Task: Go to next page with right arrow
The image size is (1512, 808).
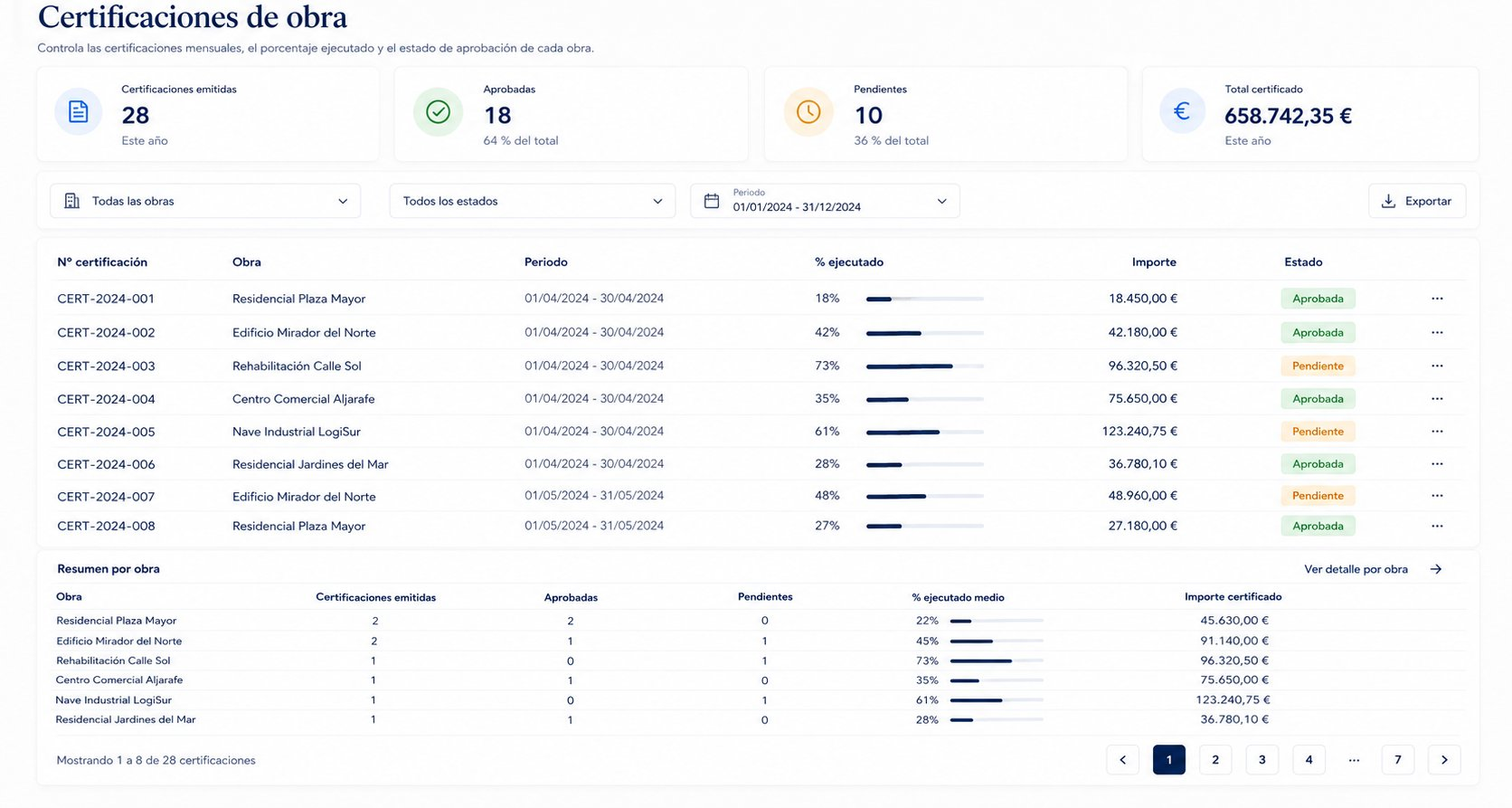Action: coord(1444,759)
